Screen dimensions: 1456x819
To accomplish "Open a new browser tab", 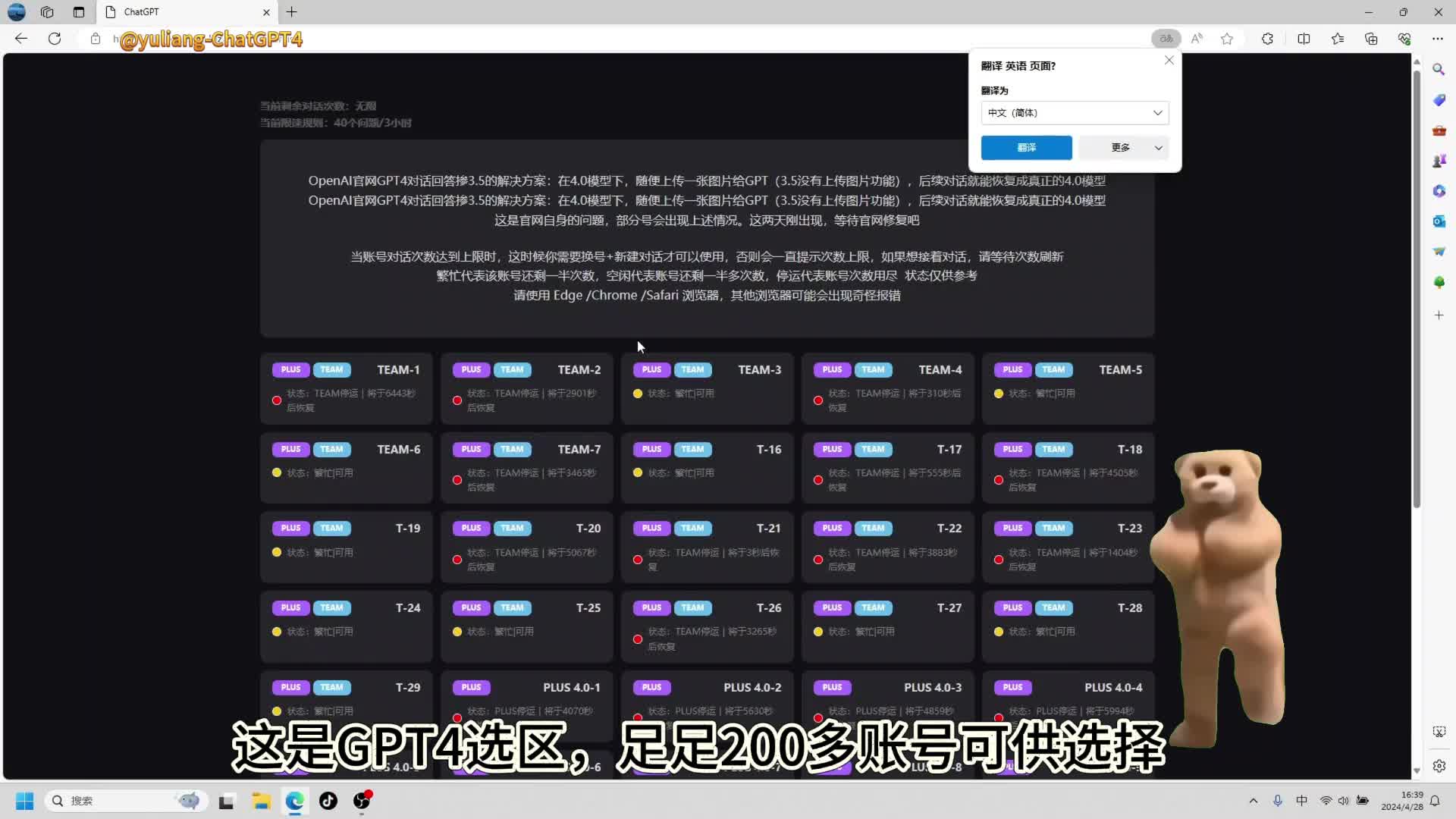I will (292, 12).
